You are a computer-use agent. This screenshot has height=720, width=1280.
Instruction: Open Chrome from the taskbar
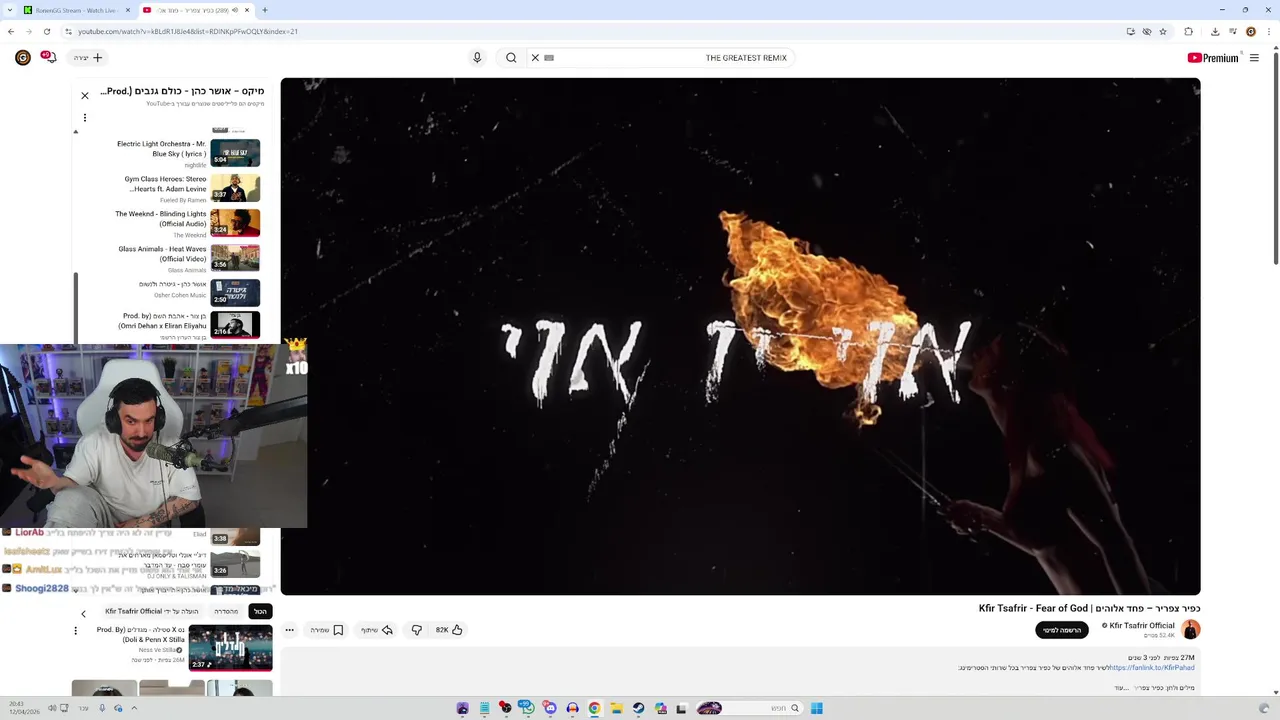[x=594, y=708]
